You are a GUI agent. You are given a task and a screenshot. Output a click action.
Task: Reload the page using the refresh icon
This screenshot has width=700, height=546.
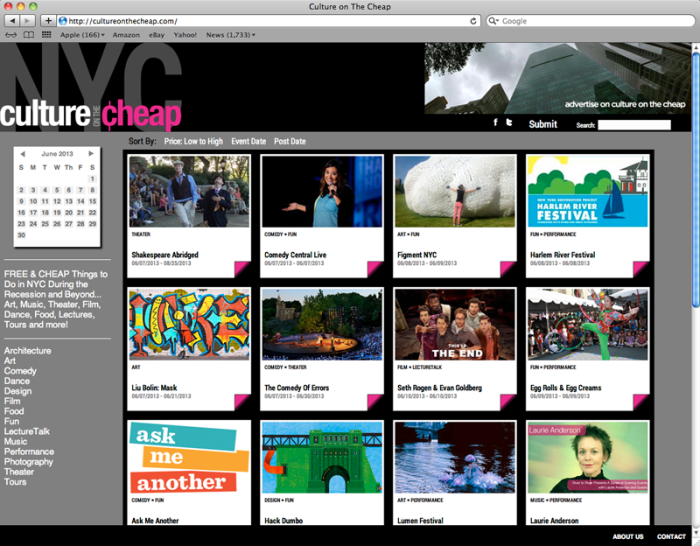click(473, 21)
